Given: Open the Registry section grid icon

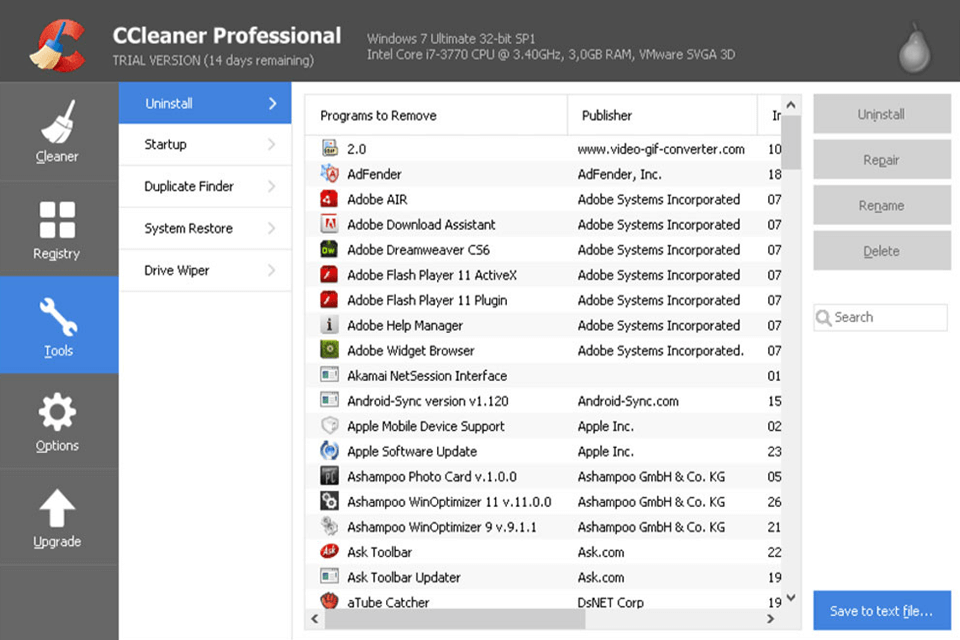Looking at the screenshot, I should coord(57,221).
